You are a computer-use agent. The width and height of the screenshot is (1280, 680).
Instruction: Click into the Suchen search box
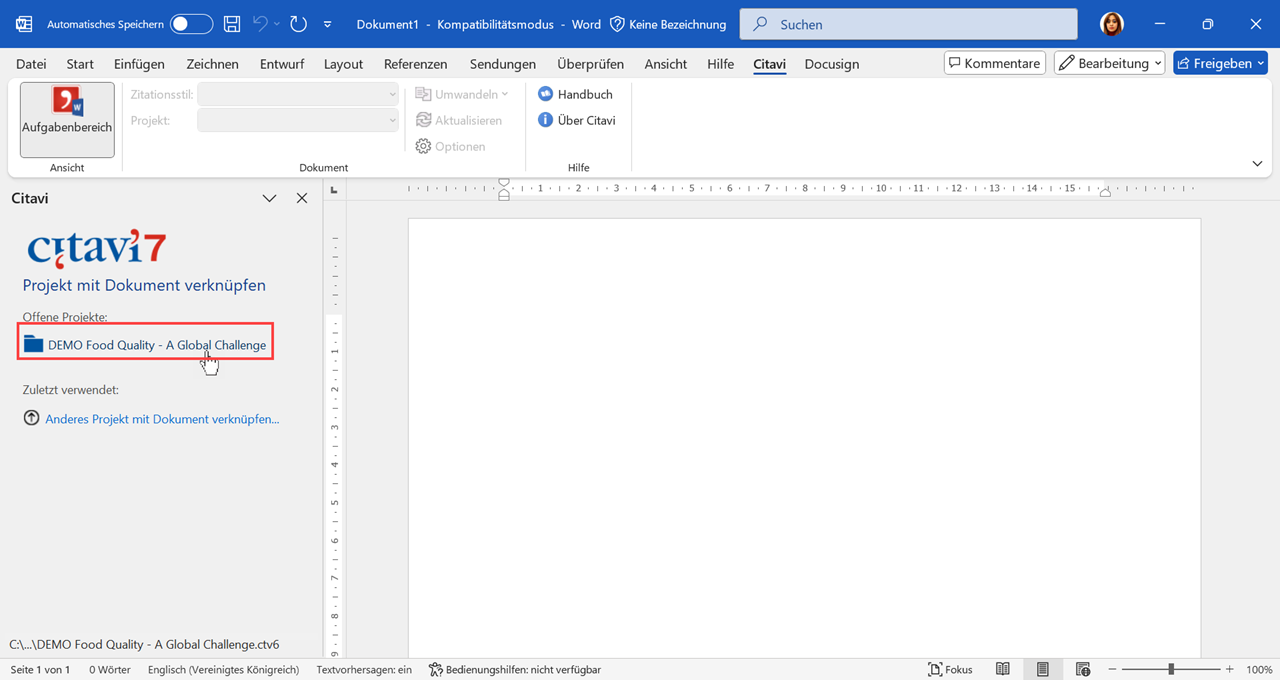(x=908, y=24)
